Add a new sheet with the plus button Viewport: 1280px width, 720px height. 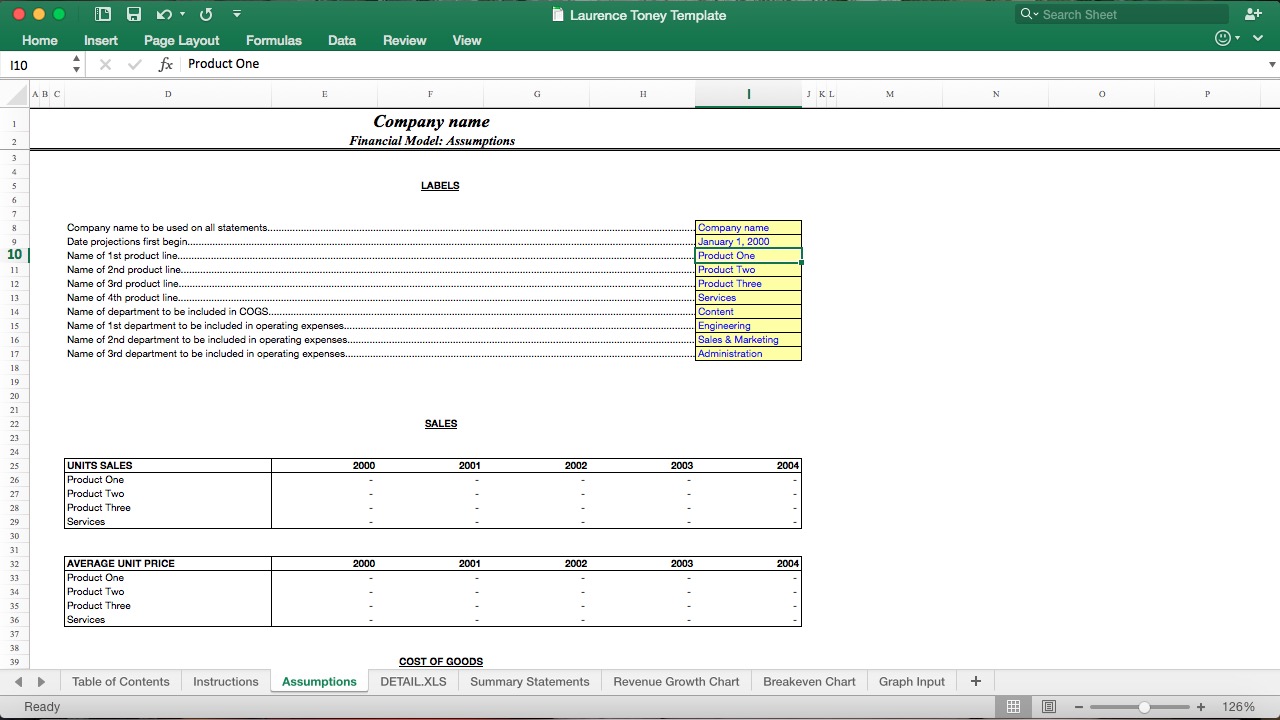click(975, 680)
